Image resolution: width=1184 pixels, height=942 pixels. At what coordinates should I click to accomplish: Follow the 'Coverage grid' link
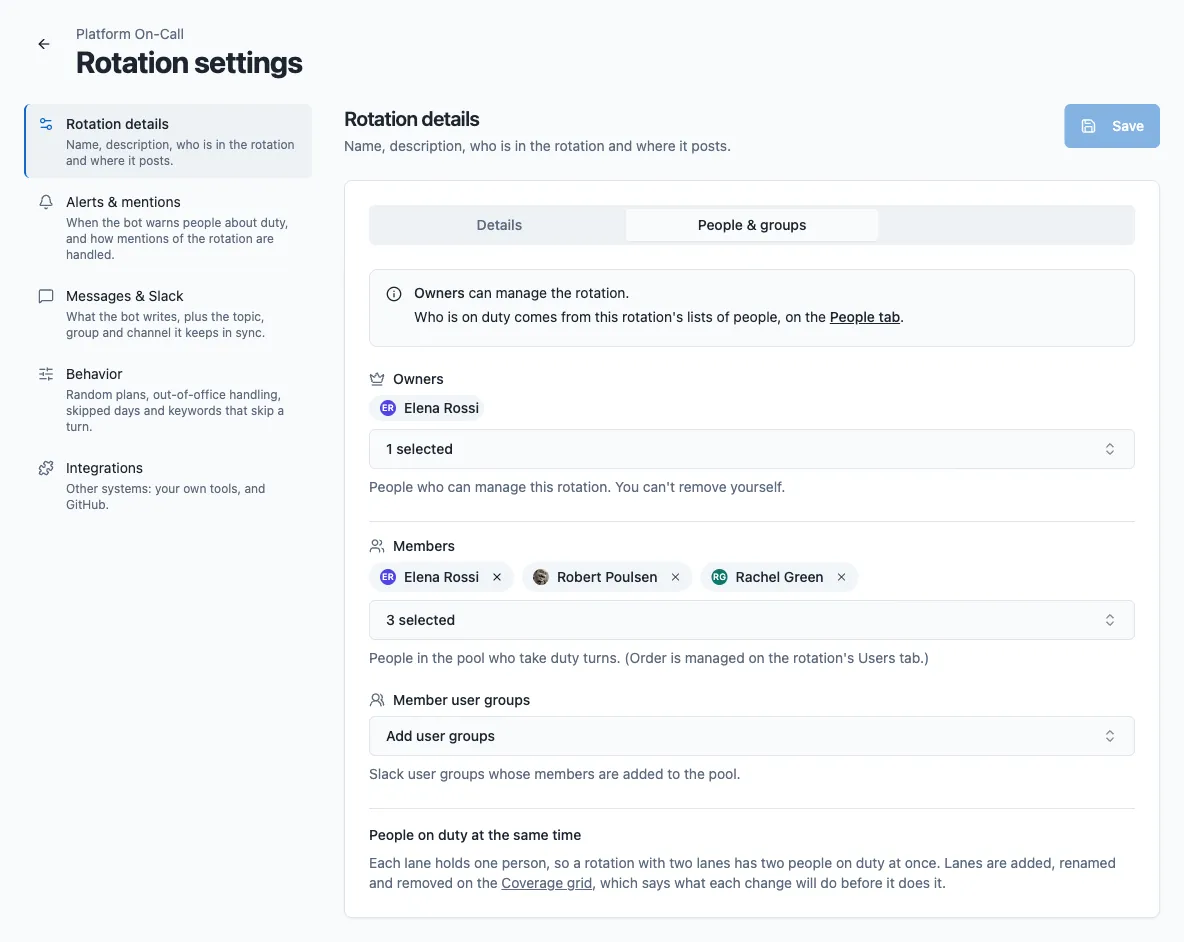tap(547, 883)
